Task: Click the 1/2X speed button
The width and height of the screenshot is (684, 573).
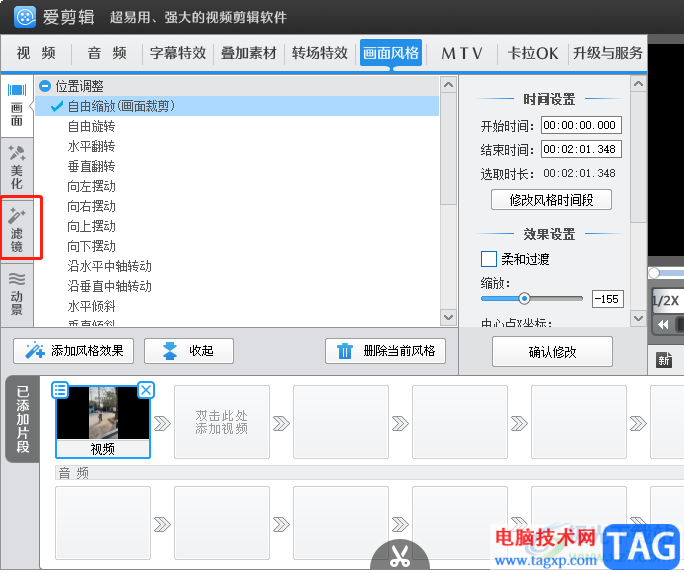Action: tap(667, 300)
